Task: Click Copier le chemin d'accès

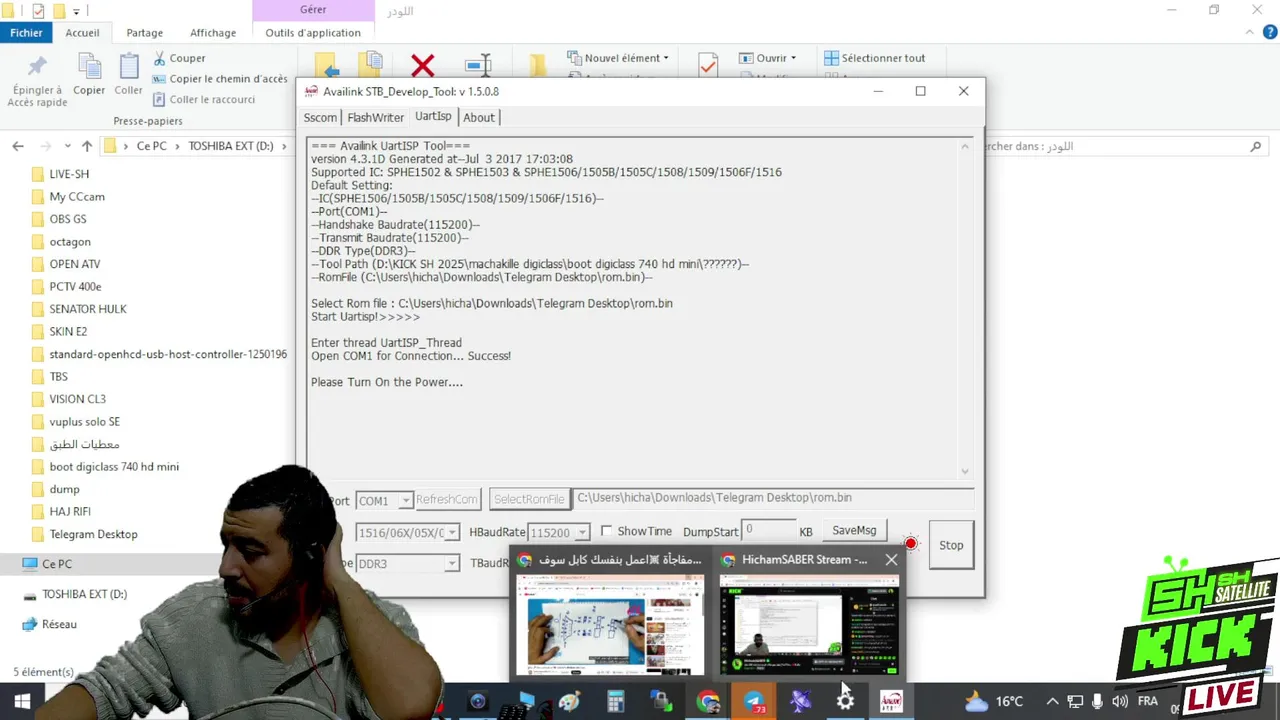Action: (x=220, y=79)
